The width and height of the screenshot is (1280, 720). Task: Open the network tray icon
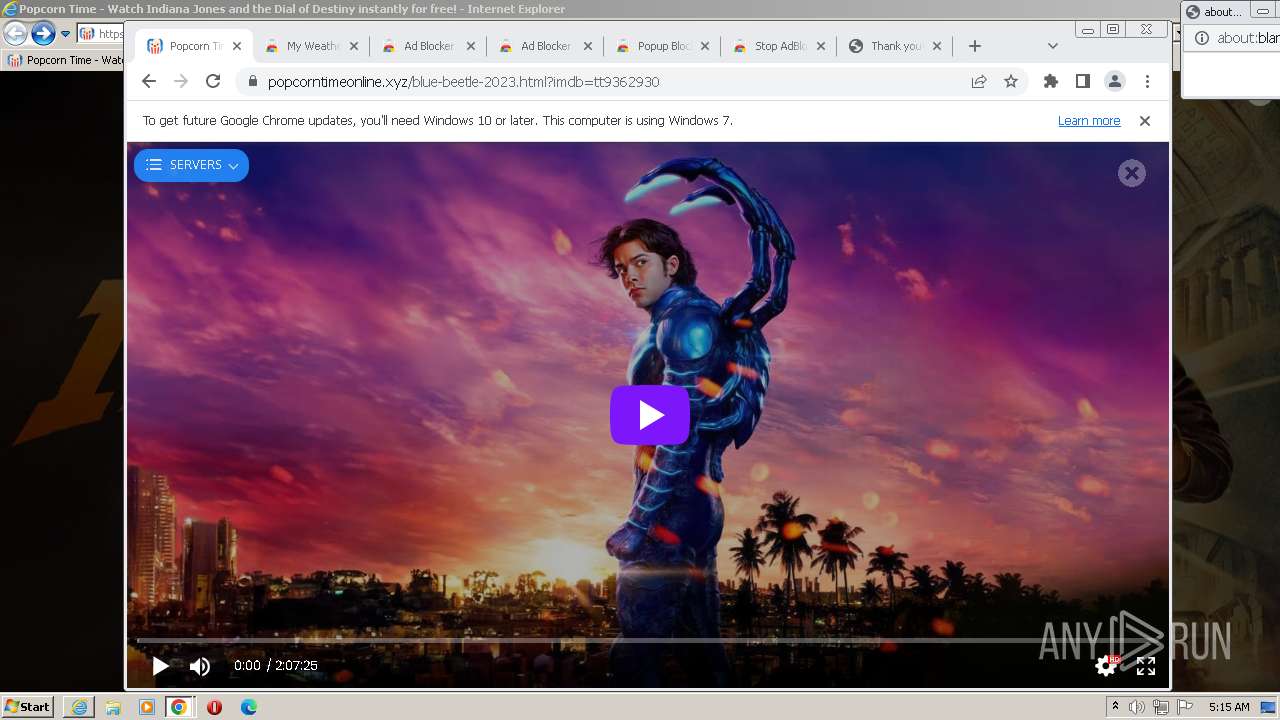click(x=1161, y=707)
